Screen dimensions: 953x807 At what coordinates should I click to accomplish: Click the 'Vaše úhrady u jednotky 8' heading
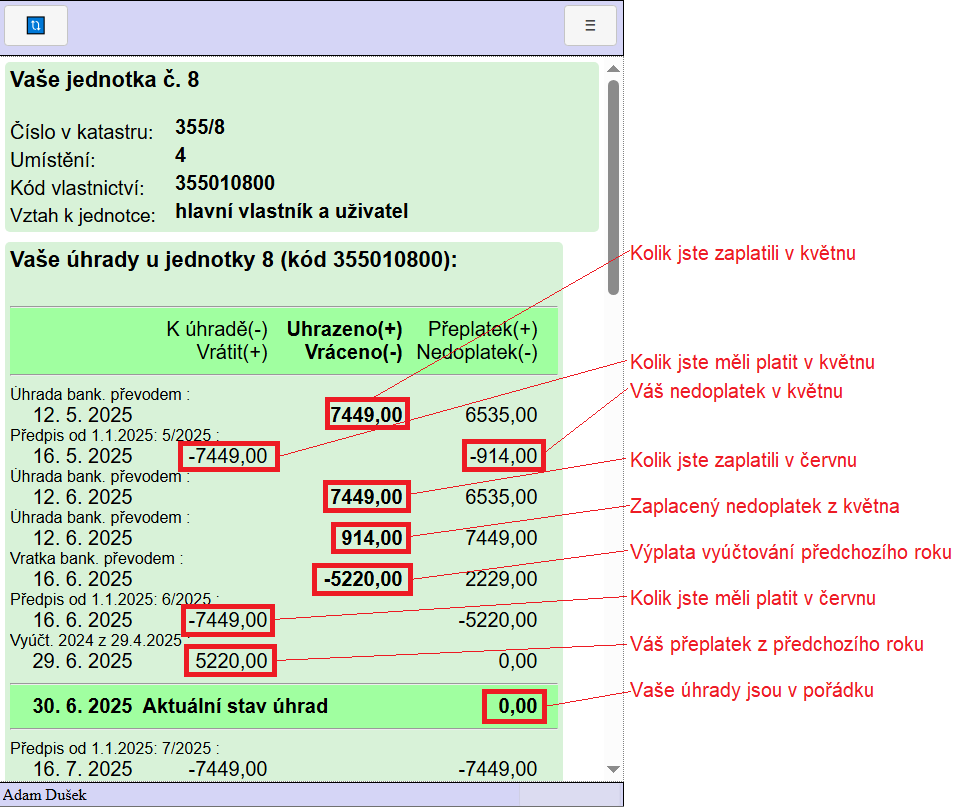tap(234, 261)
